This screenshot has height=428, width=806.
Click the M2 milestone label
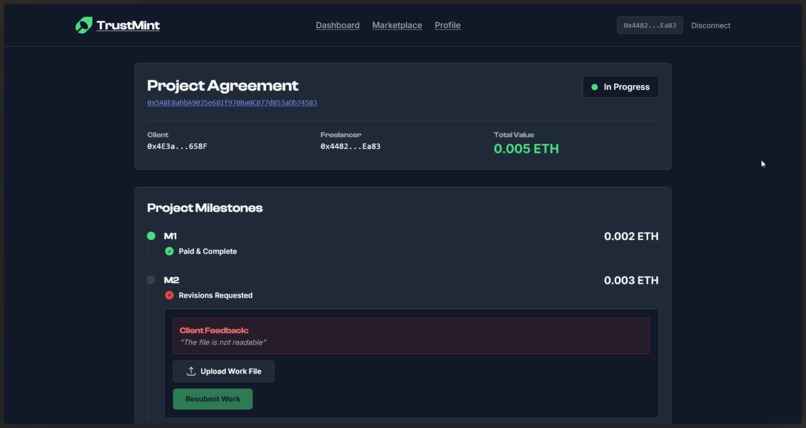pos(171,280)
